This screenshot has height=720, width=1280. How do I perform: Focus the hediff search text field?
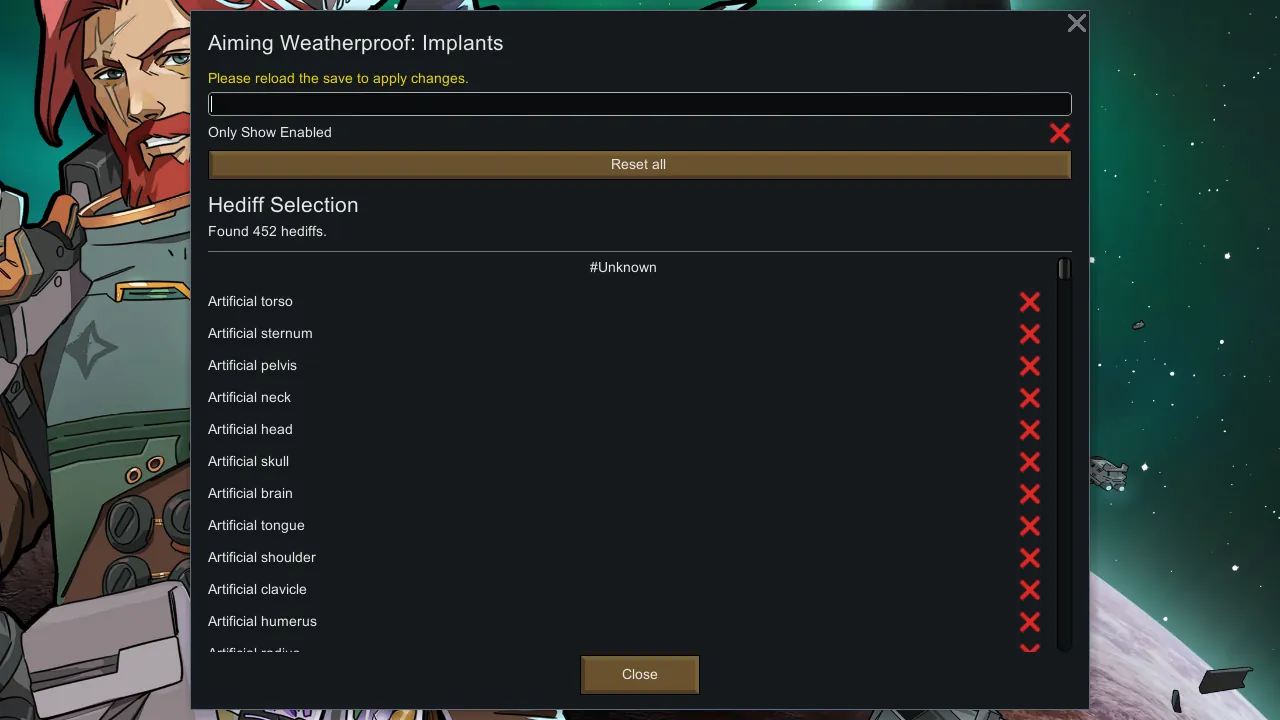pyautogui.click(x=640, y=104)
